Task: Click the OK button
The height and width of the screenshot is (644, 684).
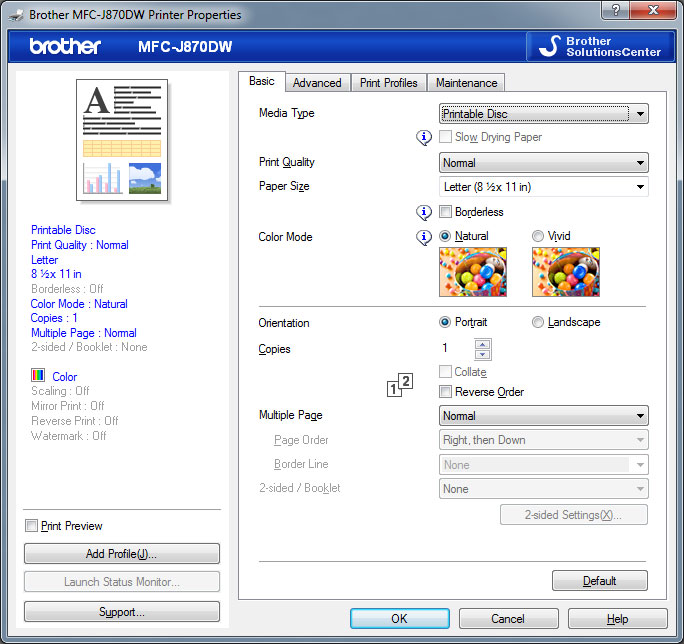Action: (x=400, y=619)
